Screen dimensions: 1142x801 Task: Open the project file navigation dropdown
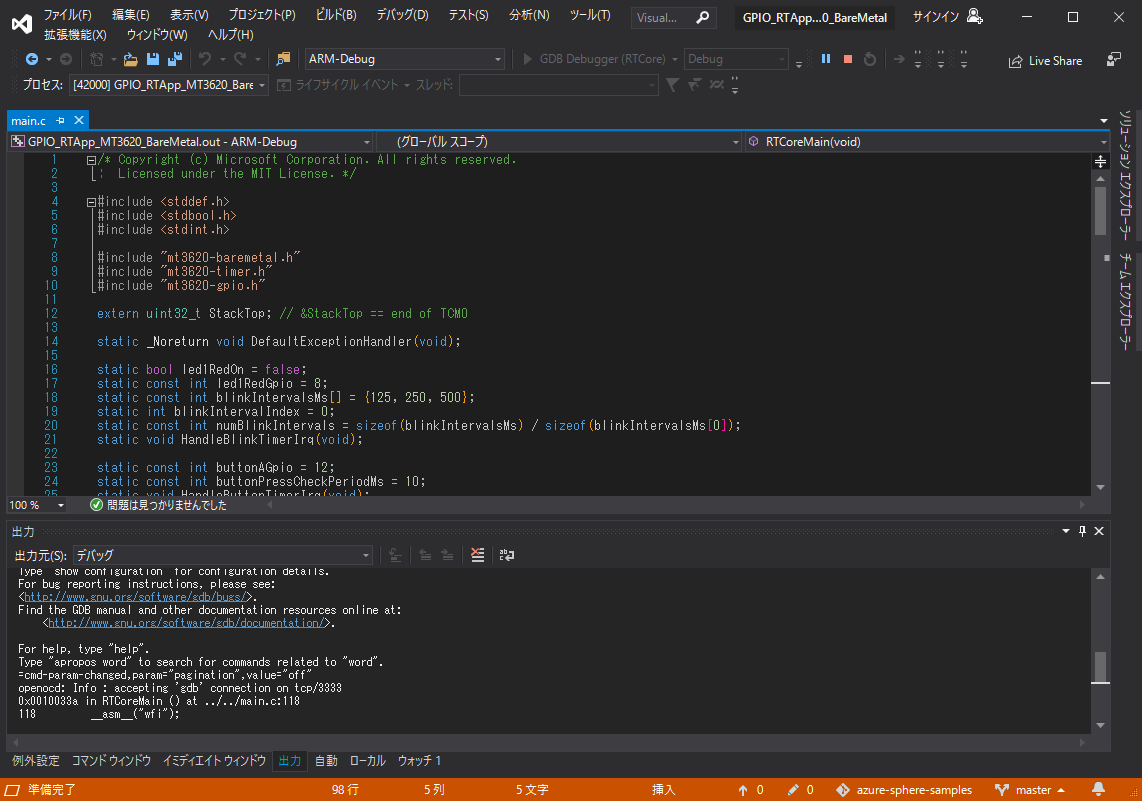point(191,142)
